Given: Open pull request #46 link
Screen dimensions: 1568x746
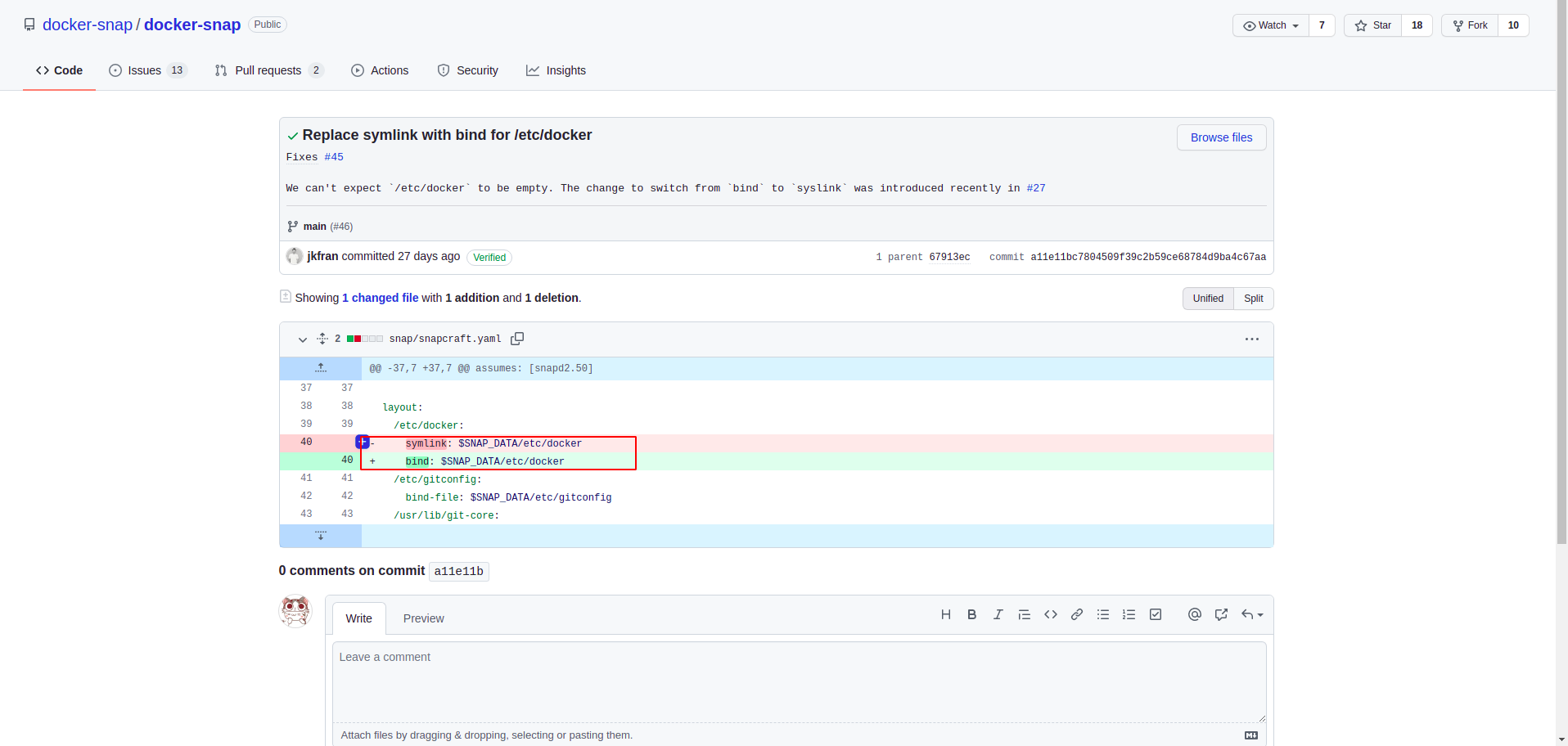Looking at the screenshot, I should (341, 227).
